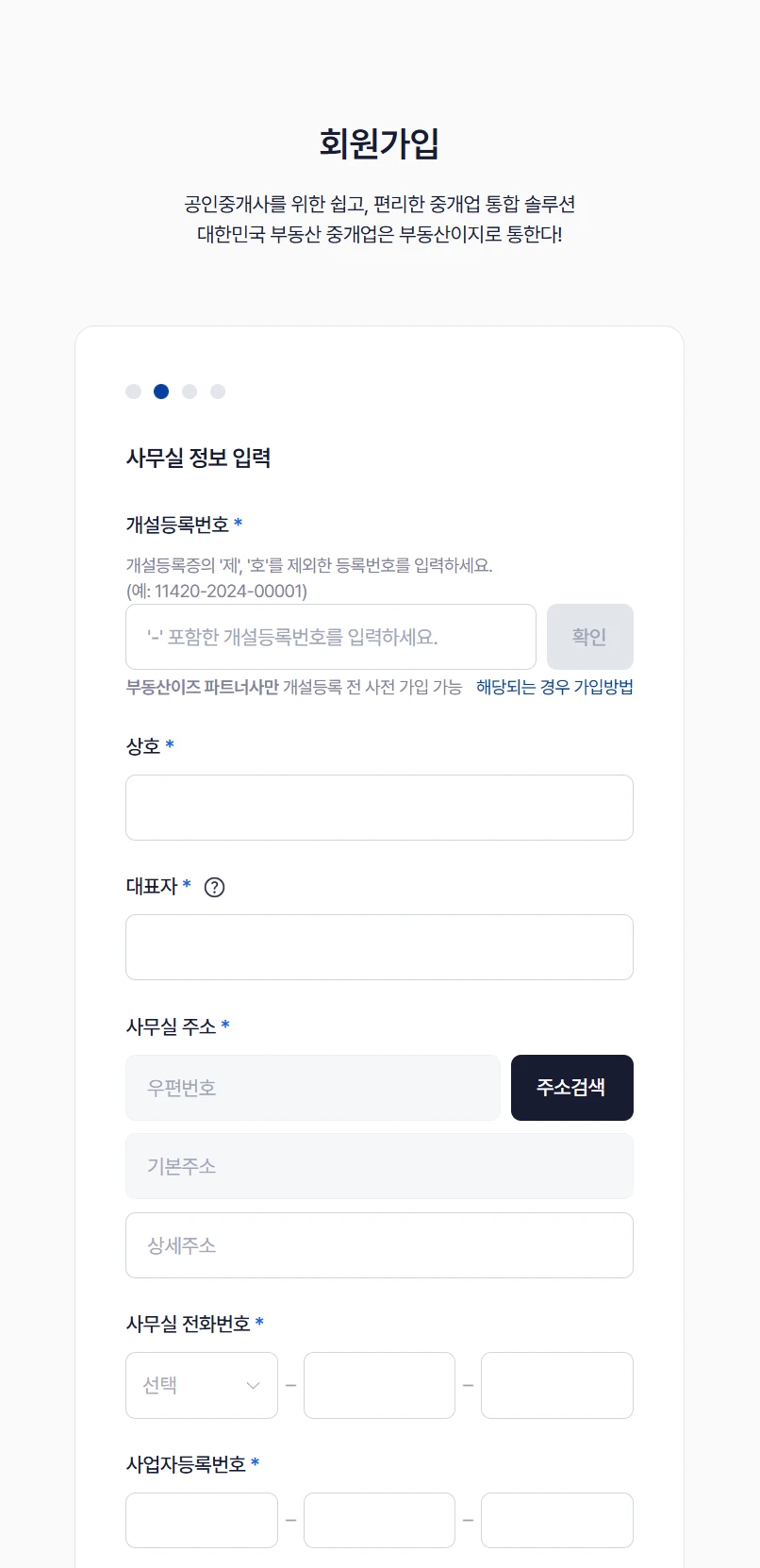
Task: Click the first step indicator dot
Action: 134,392
